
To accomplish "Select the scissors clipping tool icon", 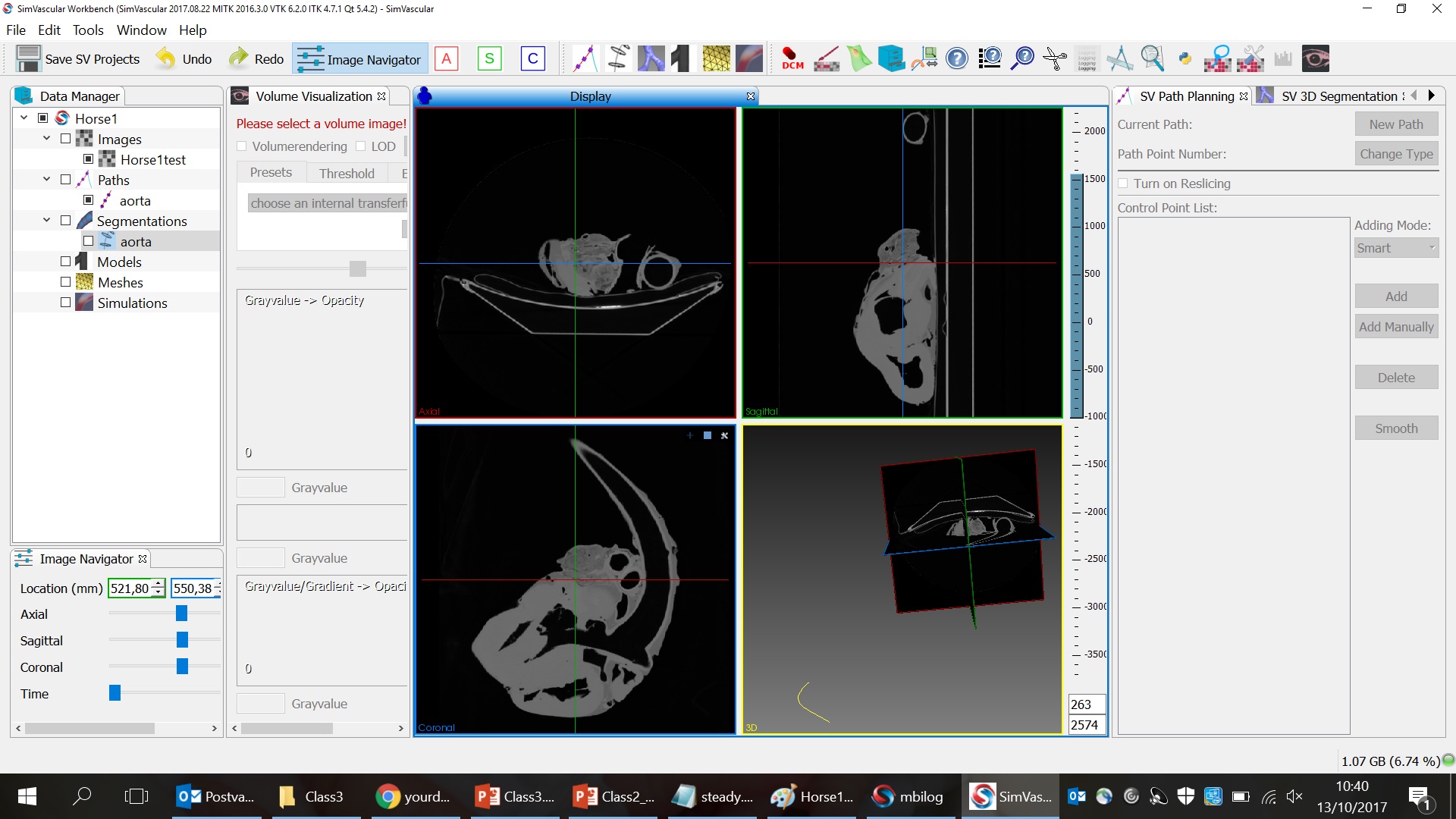I will pyautogui.click(x=1055, y=58).
